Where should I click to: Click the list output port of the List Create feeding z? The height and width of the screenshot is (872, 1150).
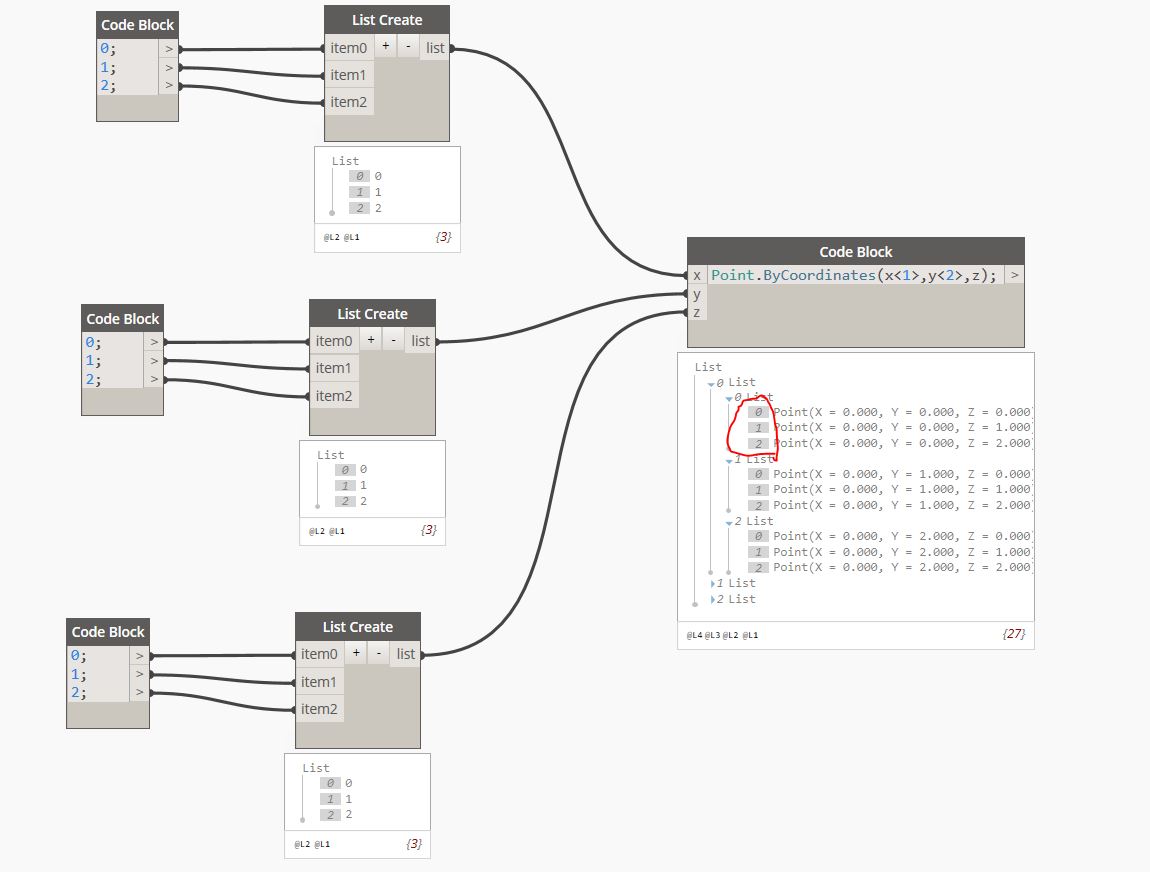point(406,654)
